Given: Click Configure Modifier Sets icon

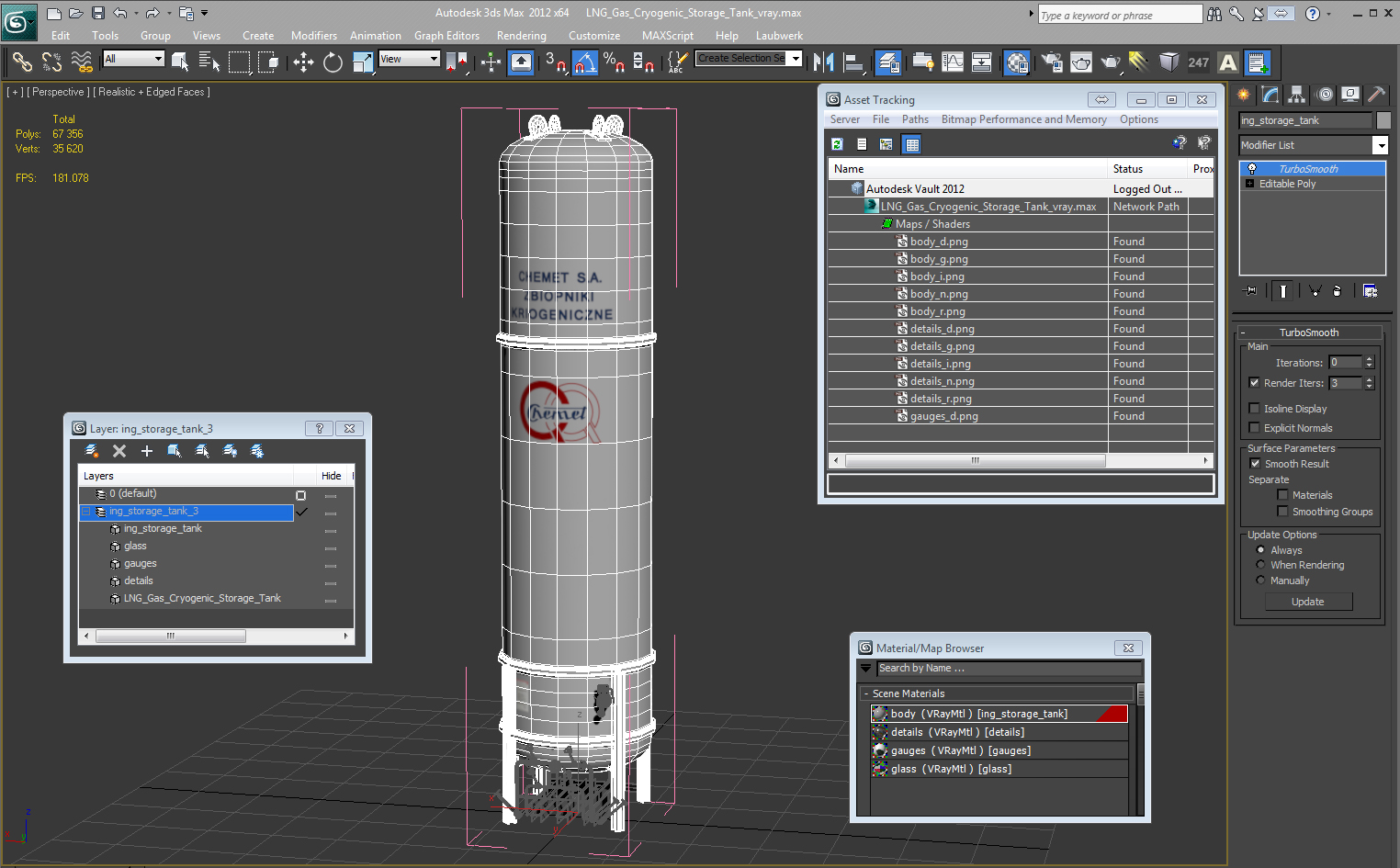Looking at the screenshot, I should point(1370,291).
